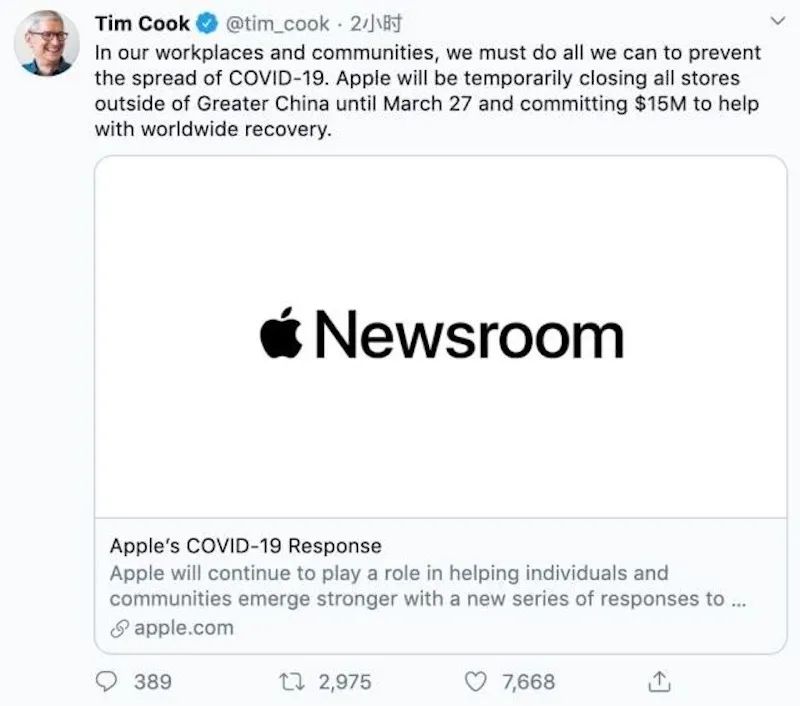Screen dimensions: 800x706
Task: Click the 389 replies count
Action: pos(152,682)
